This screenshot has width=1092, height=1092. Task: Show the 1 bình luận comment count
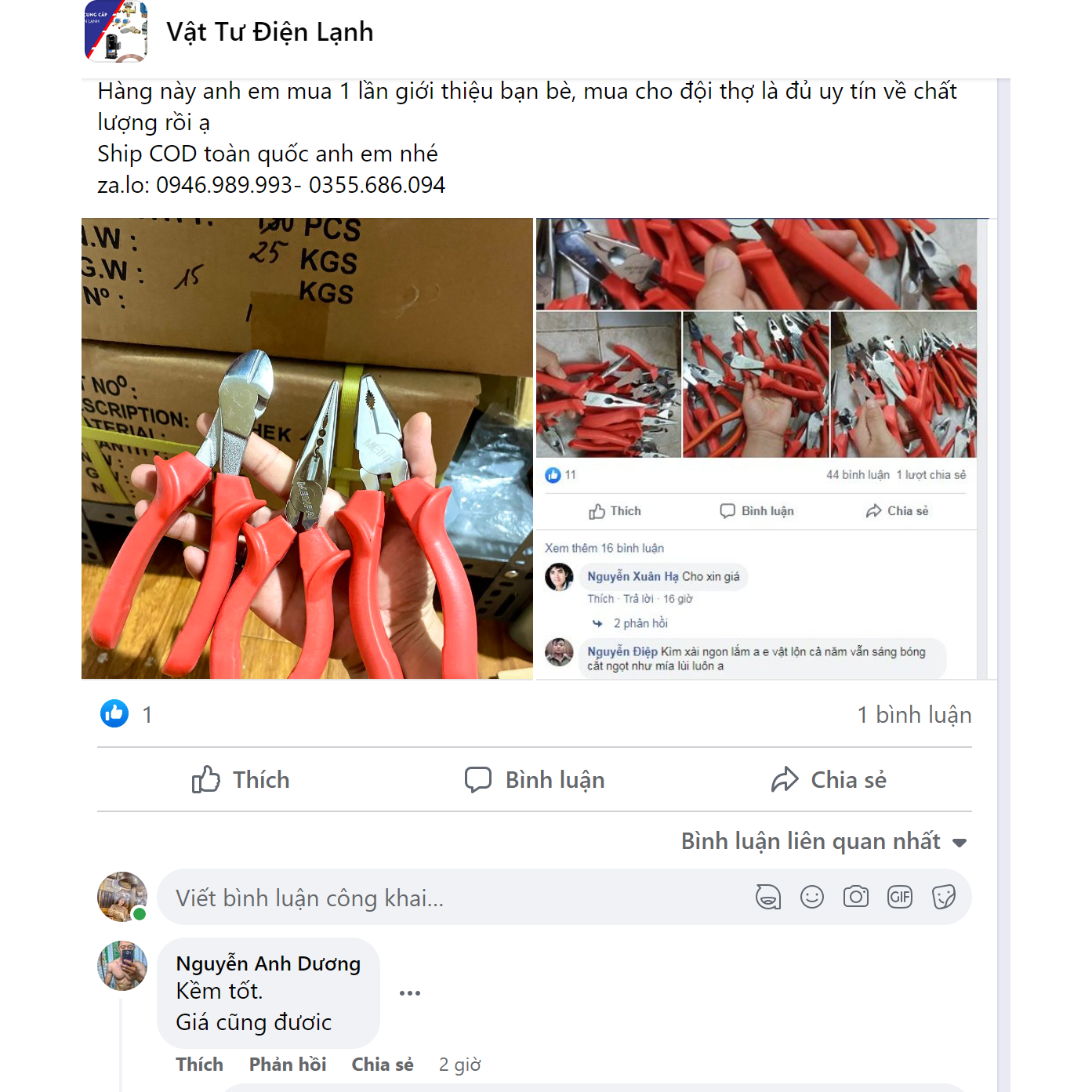point(914,715)
